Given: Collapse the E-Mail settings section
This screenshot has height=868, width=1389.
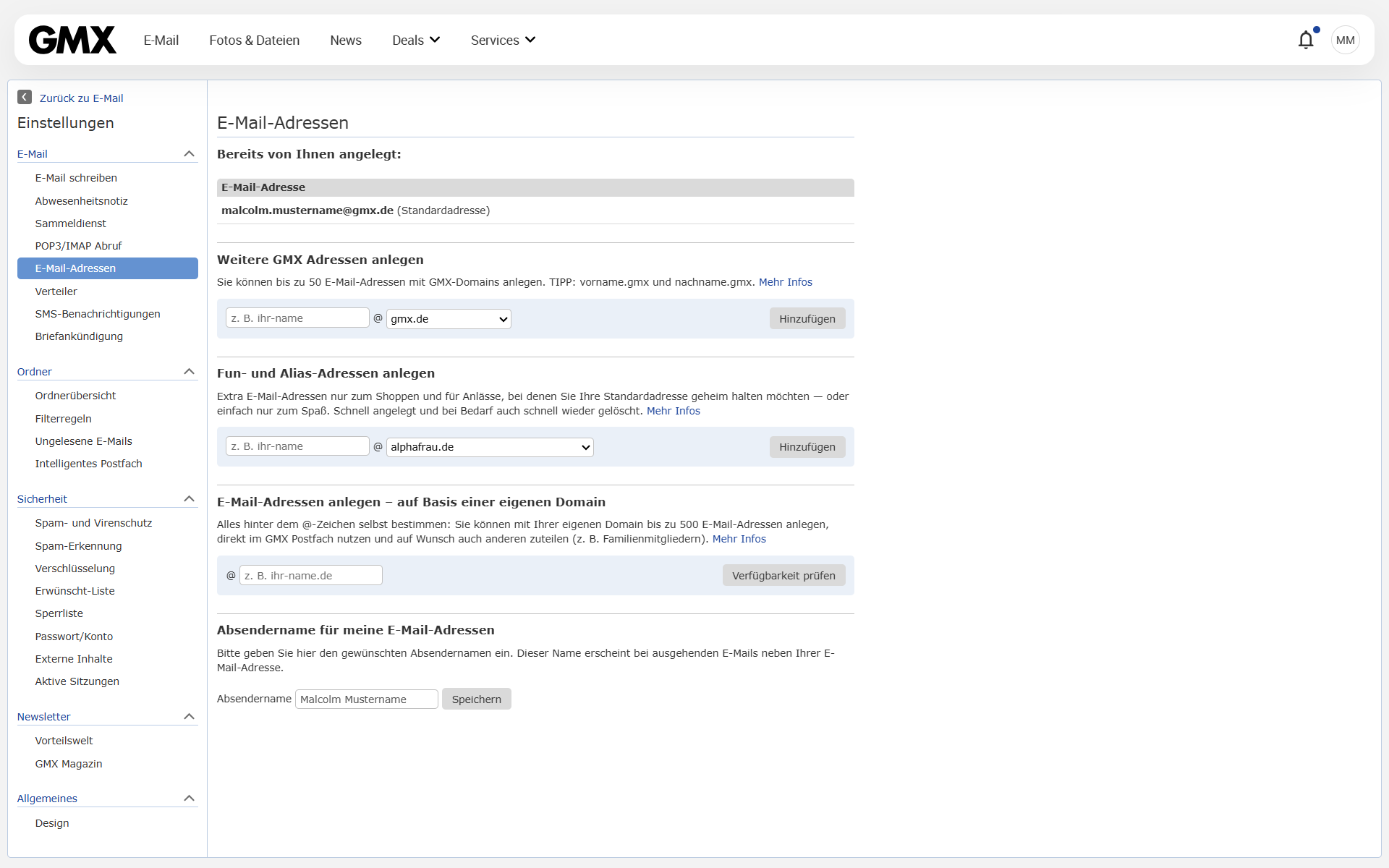Looking at the screenshot, I should coord(189,153).
